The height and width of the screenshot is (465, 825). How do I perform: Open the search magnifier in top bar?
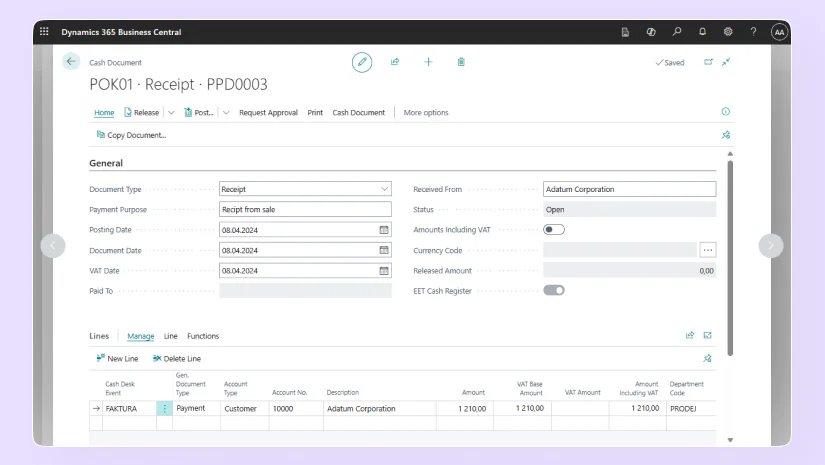(677, 32)
